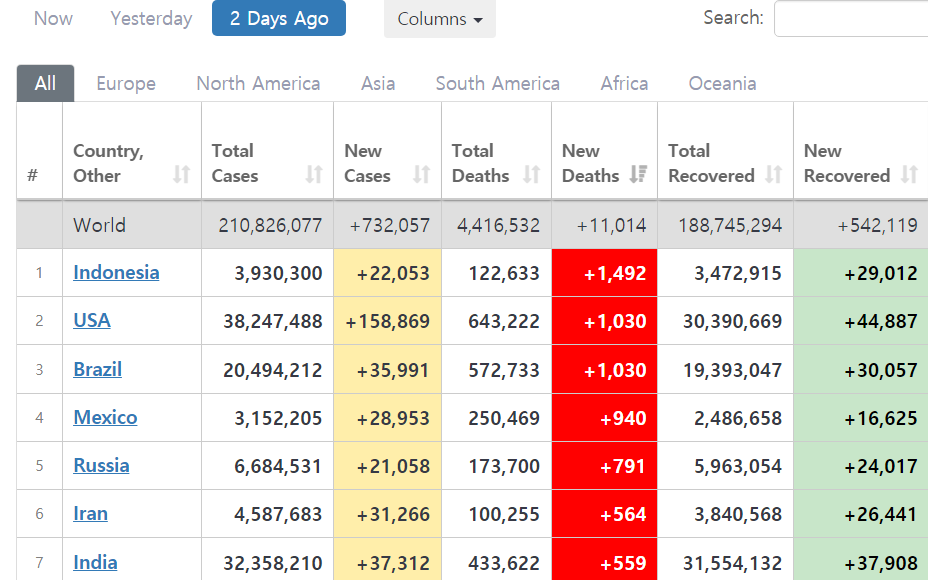Viewport: 928px width, 580px height.
Task: Open the Columns dropdown
Action: pos(439,19)
